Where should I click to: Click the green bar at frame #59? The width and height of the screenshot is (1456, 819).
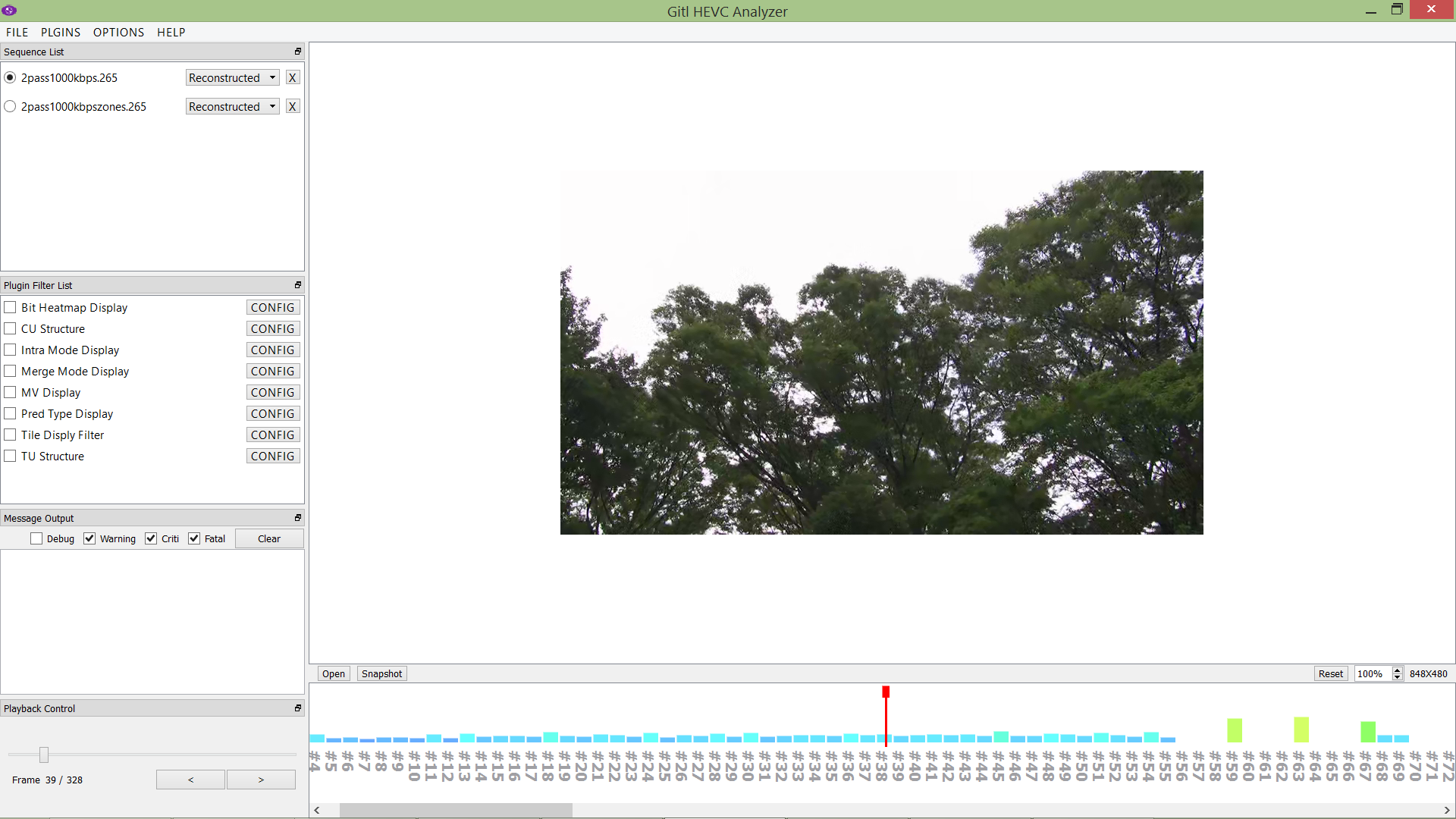coord(1235,730)
